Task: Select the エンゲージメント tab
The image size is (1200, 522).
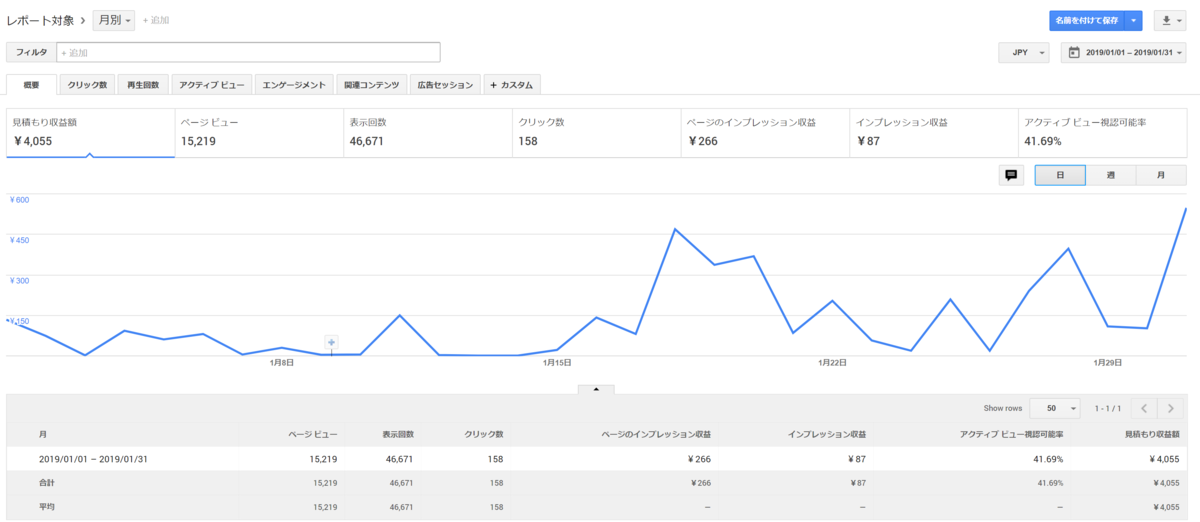Action: pyautogui.click(x=294, y=85)
